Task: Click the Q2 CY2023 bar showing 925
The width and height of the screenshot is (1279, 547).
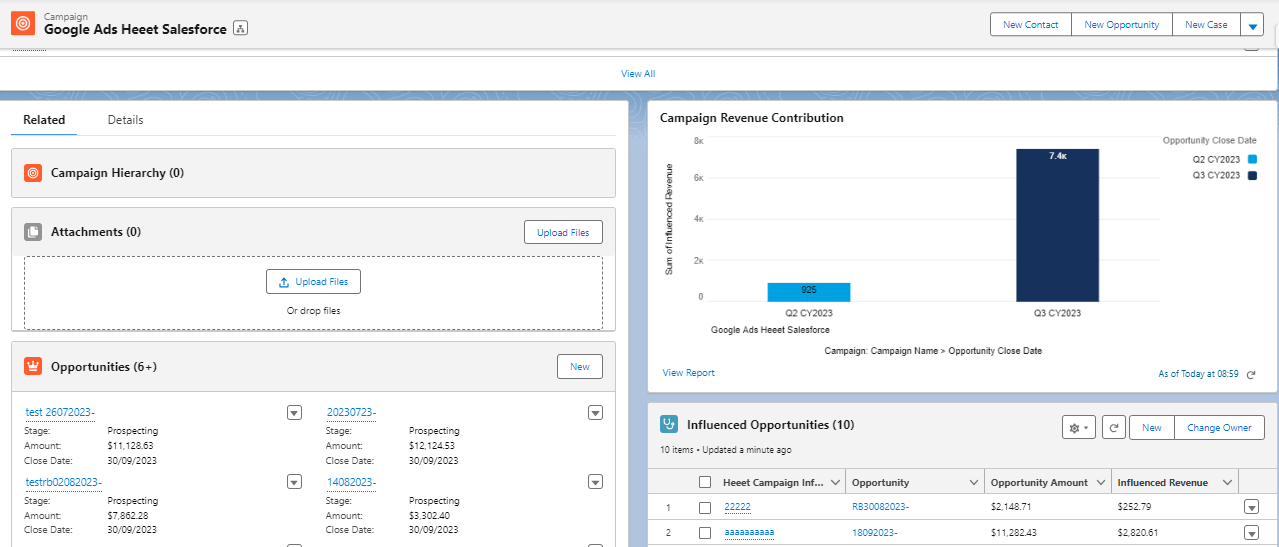Action: tap(809, 292)
